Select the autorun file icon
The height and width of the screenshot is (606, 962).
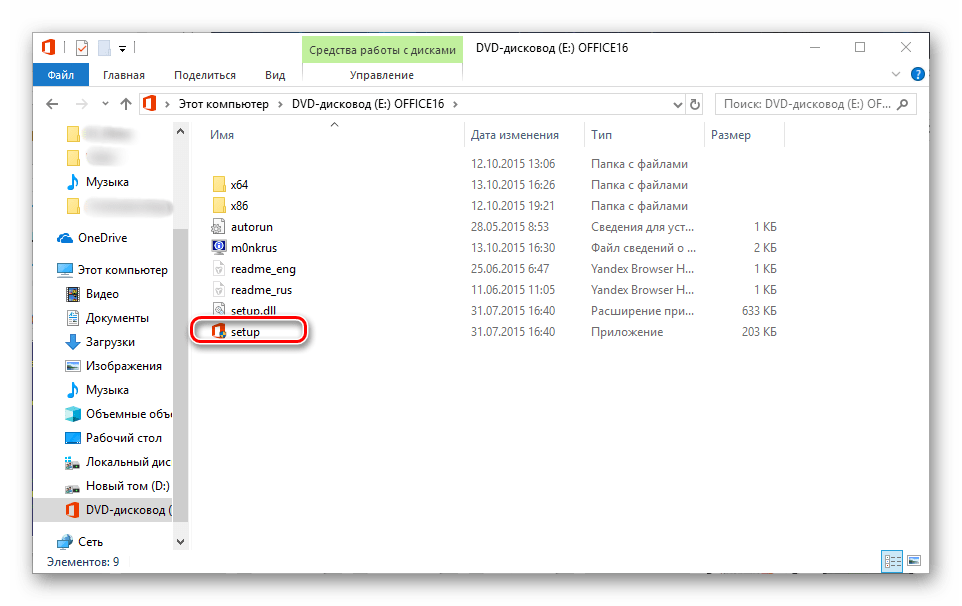220,227
